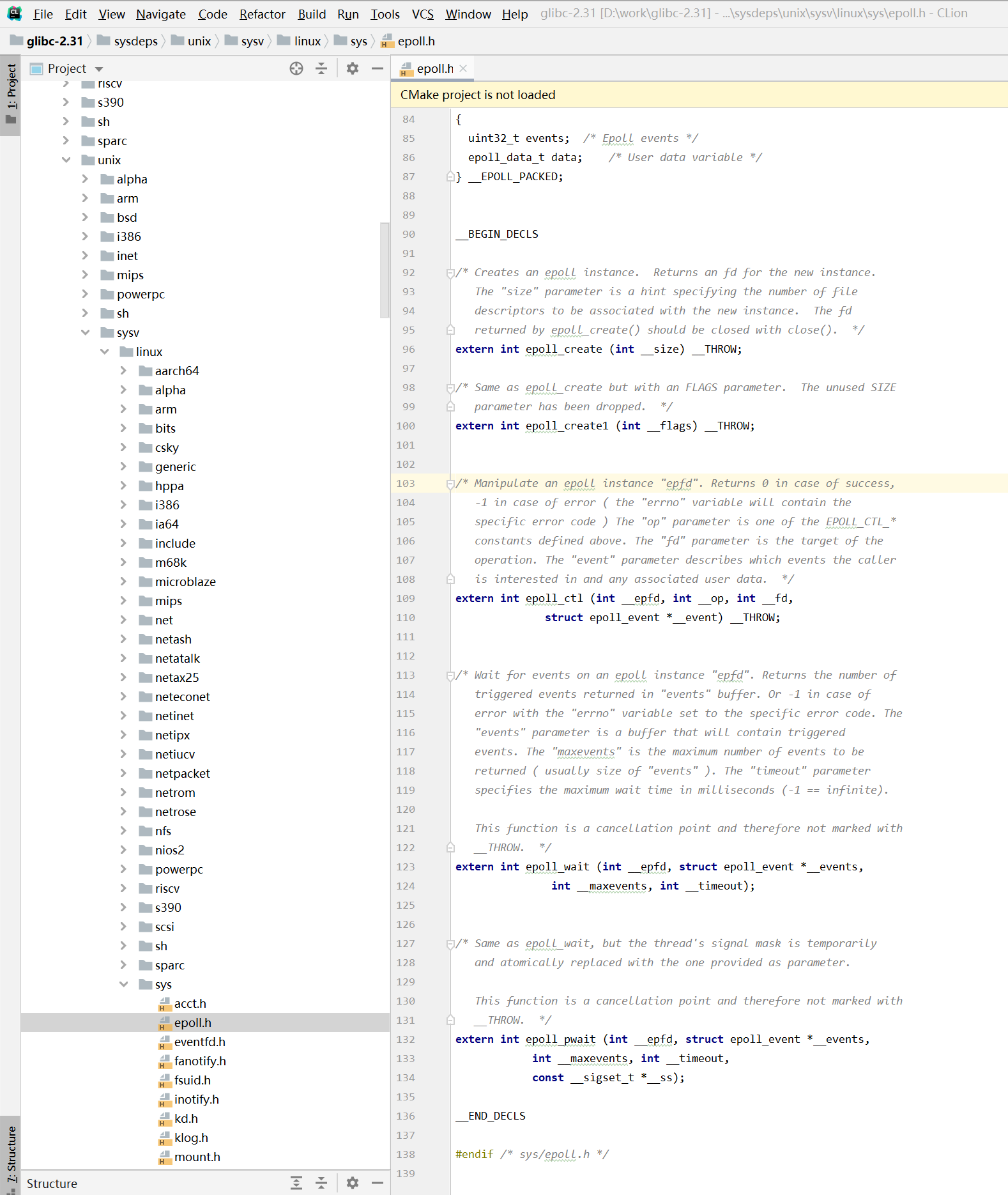Collapse the linux folder

tap(105, 351)
